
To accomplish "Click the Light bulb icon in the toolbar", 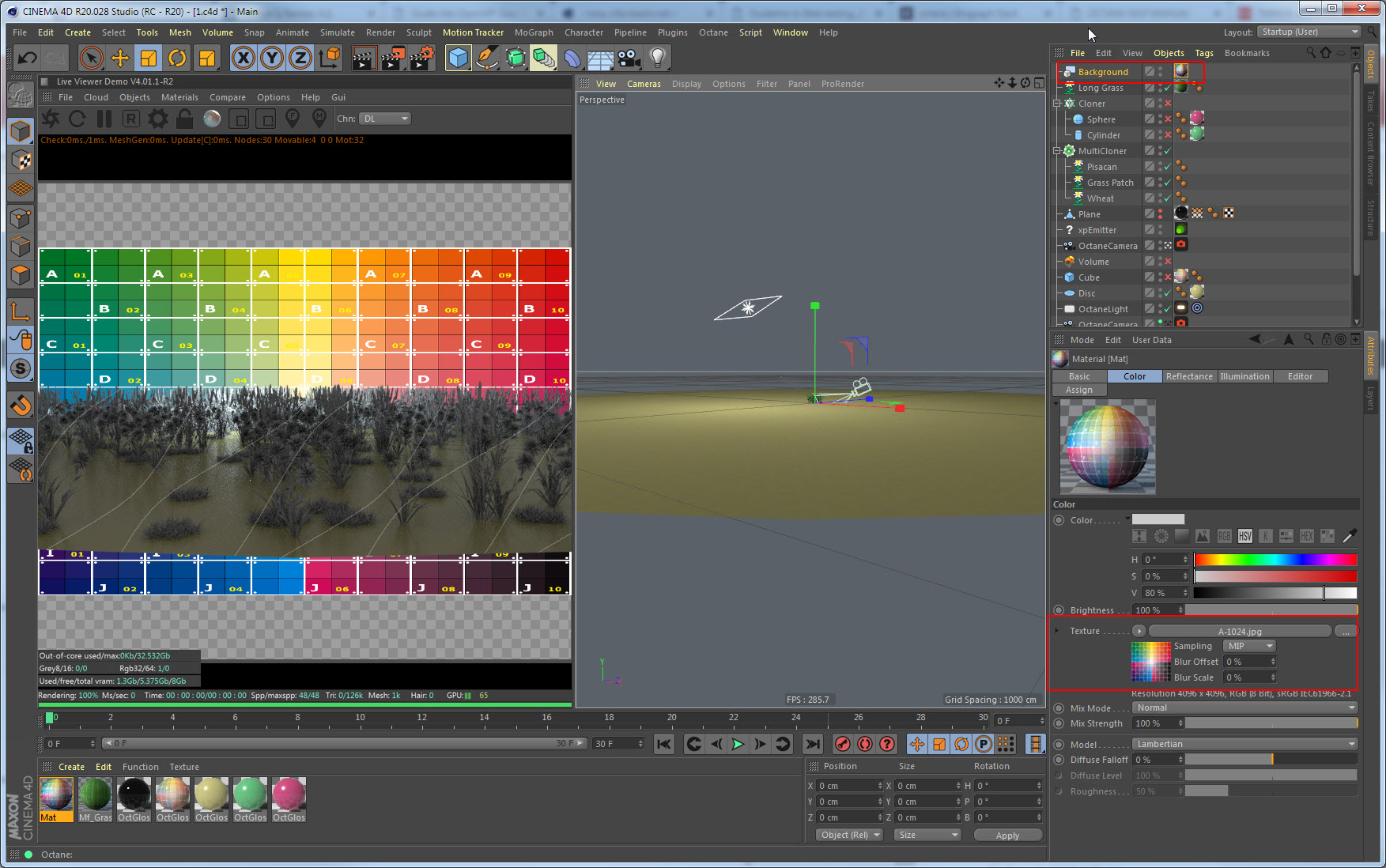I will click(x=657, y=58).
